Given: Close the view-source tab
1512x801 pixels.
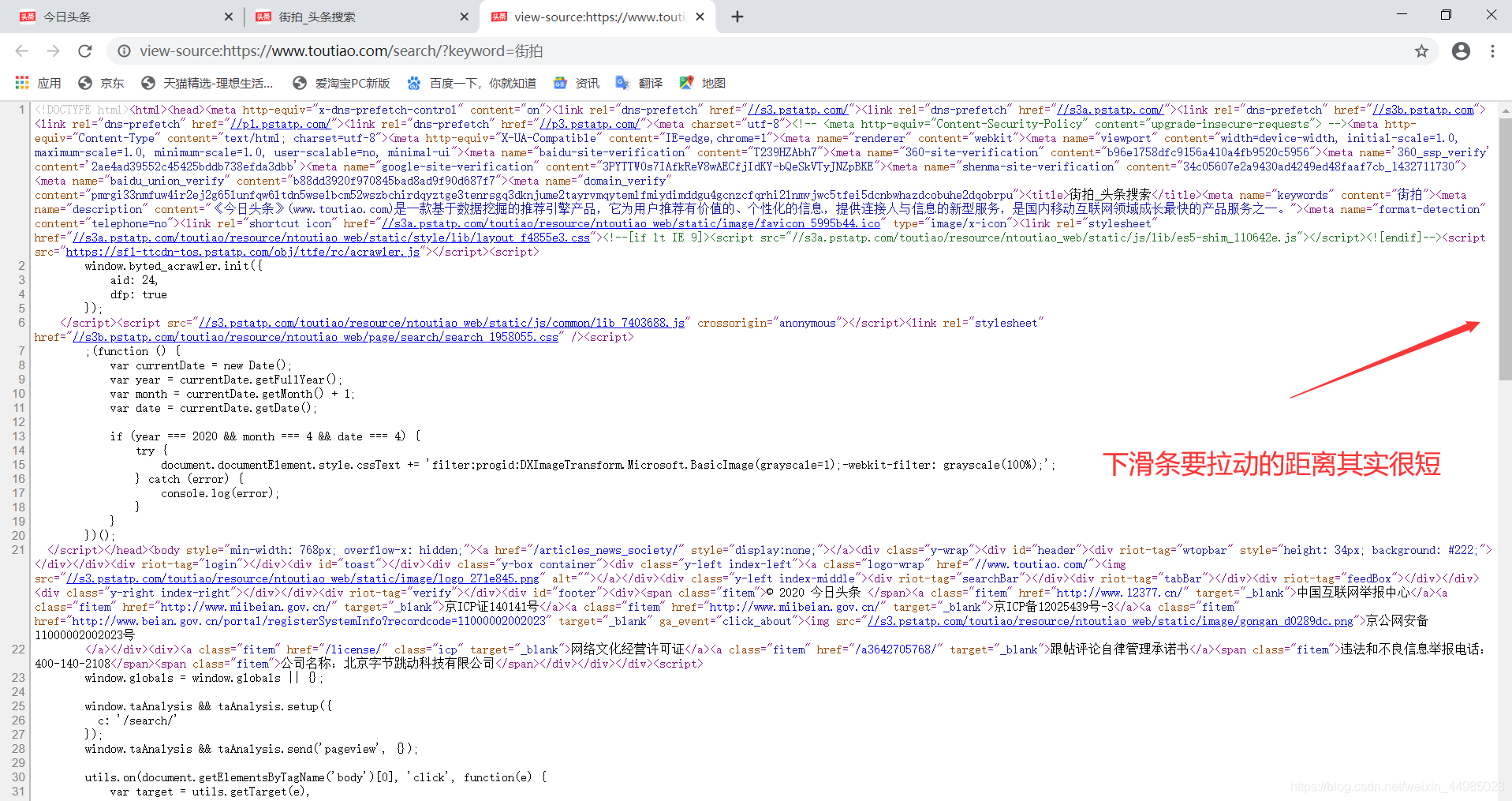Looking at the screenshot, I should [700, 17].
